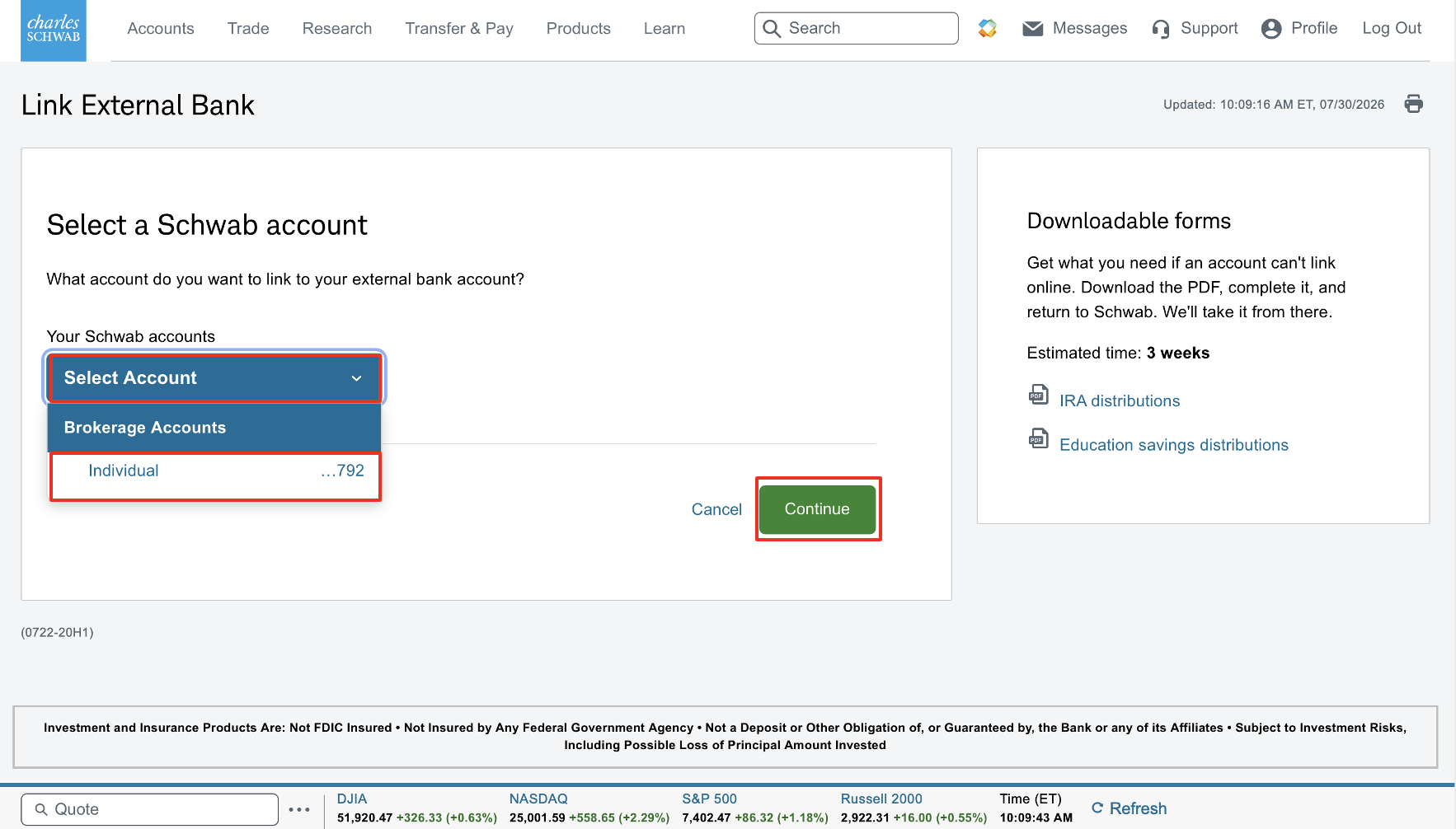This screenshot has height=829, width=1456.
Task: Click the 'Link External Bank' page heading
Action: click(x=138, y=105)
